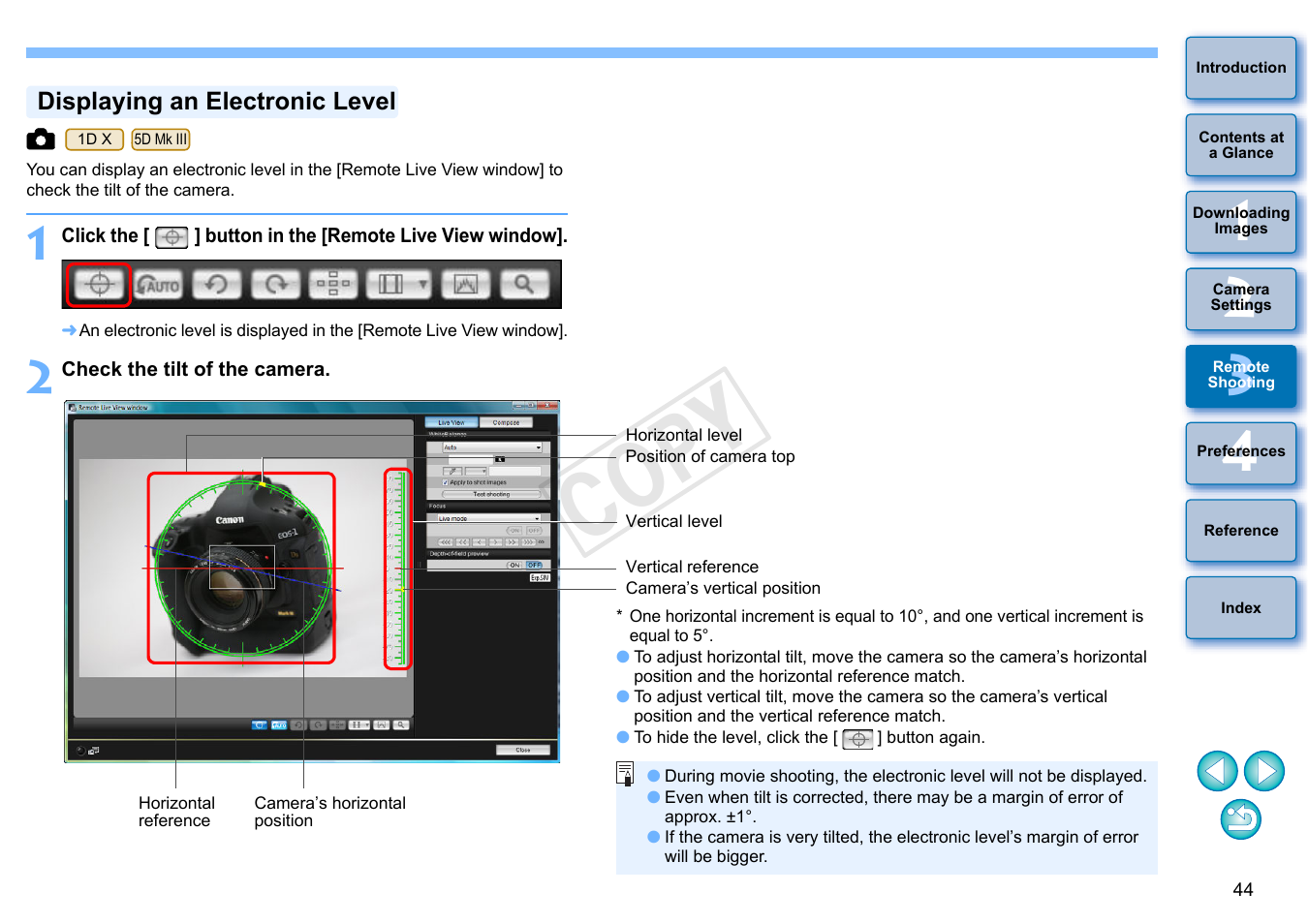Switch to the Compose tab

coord(506,422)
